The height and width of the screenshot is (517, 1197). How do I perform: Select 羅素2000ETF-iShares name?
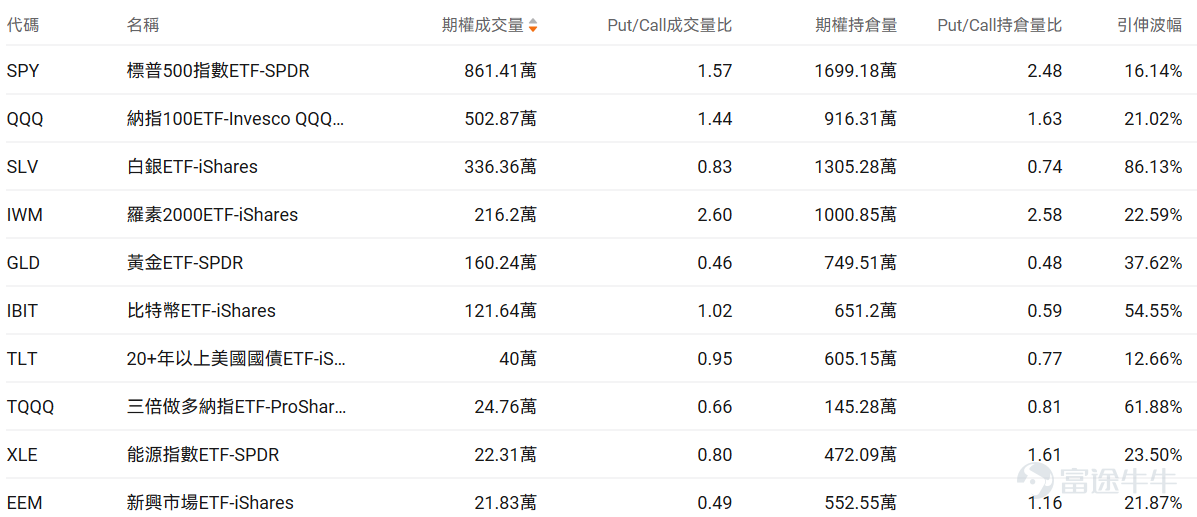tap(212, 215)
